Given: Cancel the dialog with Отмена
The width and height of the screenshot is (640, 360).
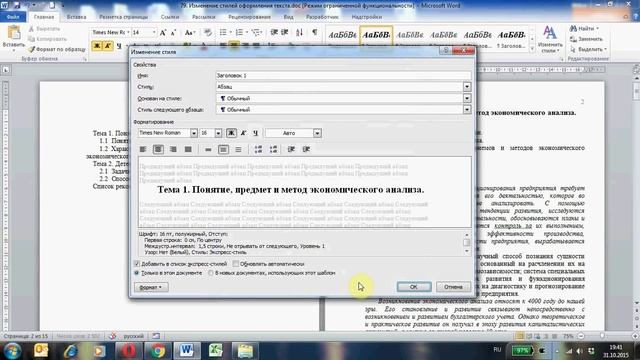Looking at the screenshot, I should point(453,287).
